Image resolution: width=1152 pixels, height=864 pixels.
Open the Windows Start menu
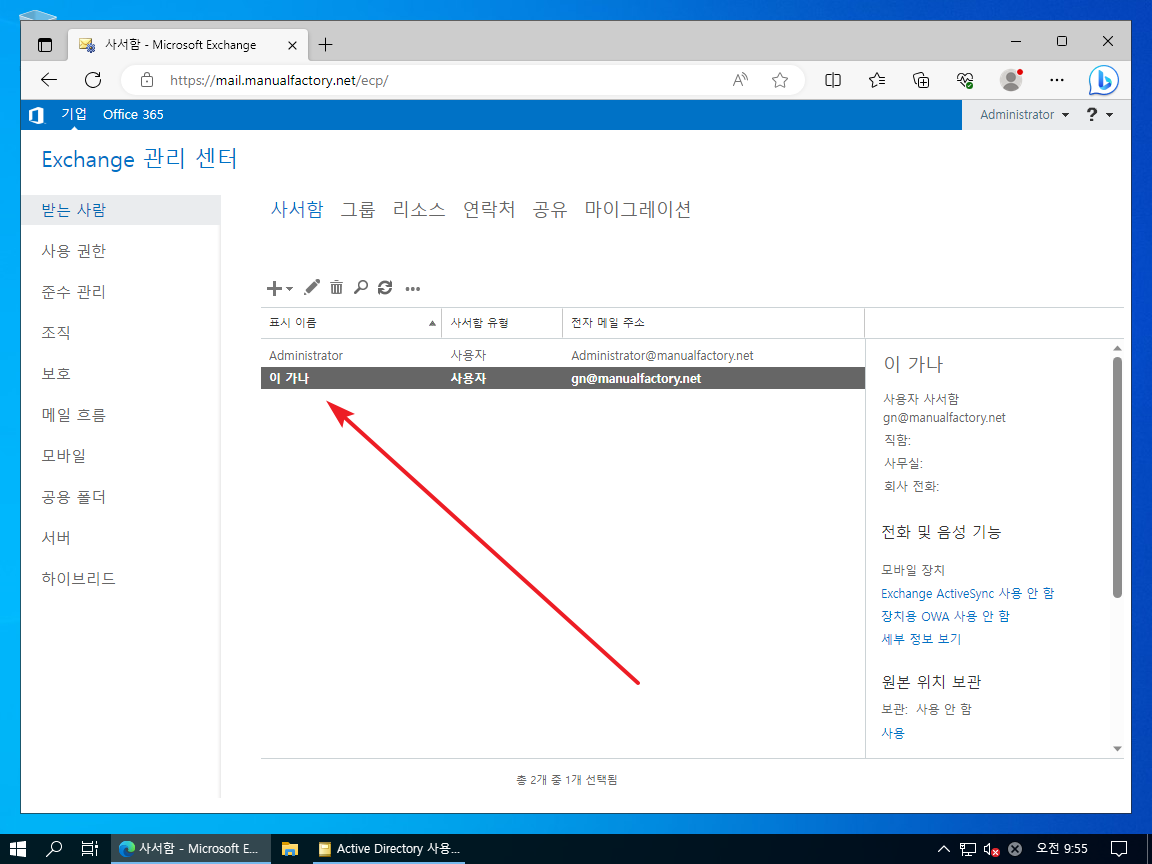pyautogui.click(x=18, y=849)
